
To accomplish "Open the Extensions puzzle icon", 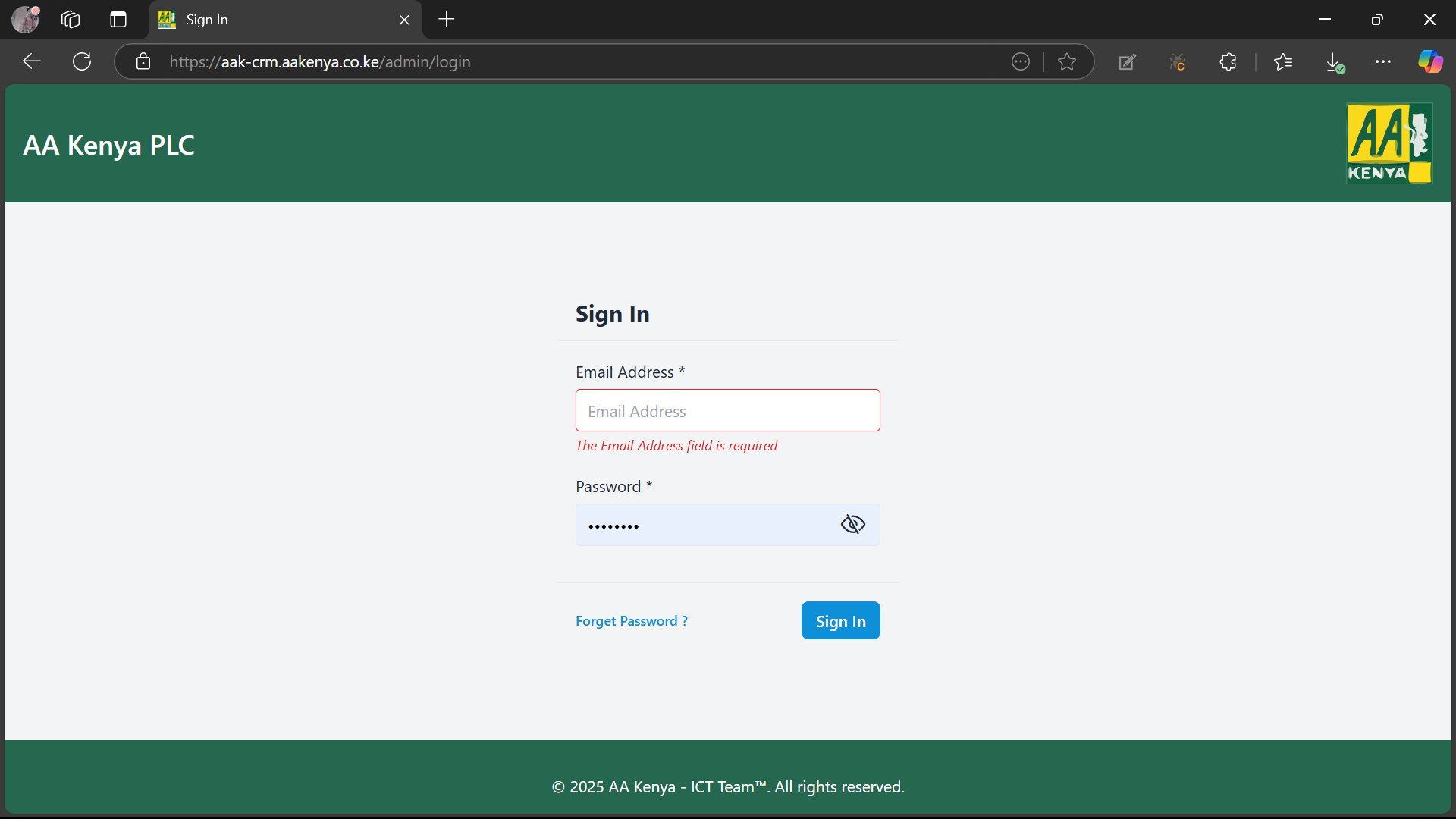I will (1228, 62).
